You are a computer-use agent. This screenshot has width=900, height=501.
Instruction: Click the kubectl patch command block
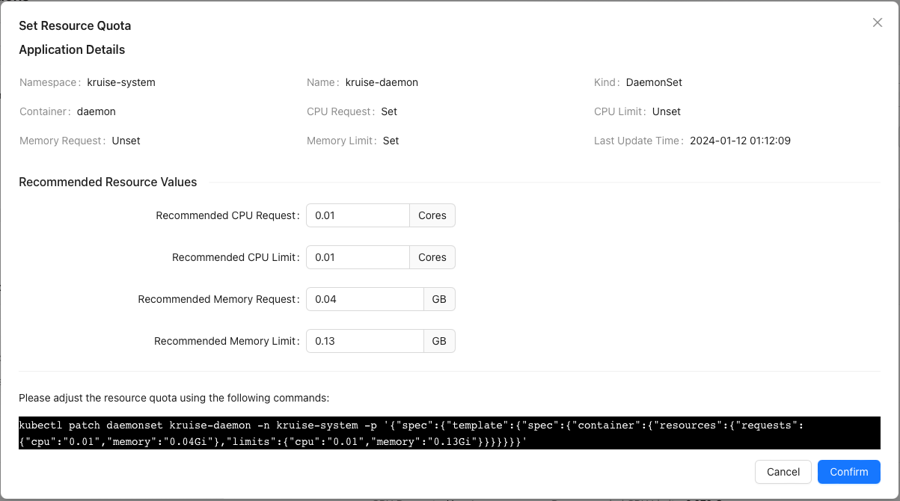point(449,433)
